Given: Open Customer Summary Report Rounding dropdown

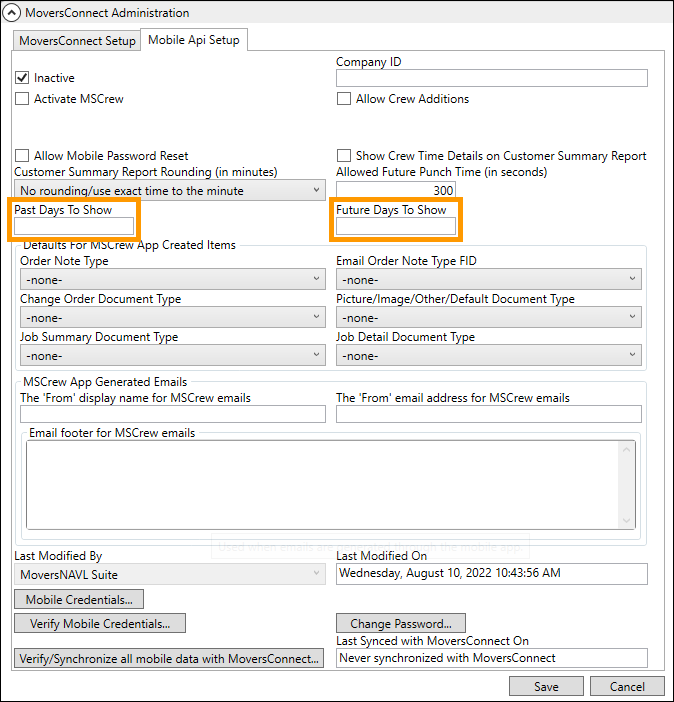Looking at the screenshot, I should (170, 190).
